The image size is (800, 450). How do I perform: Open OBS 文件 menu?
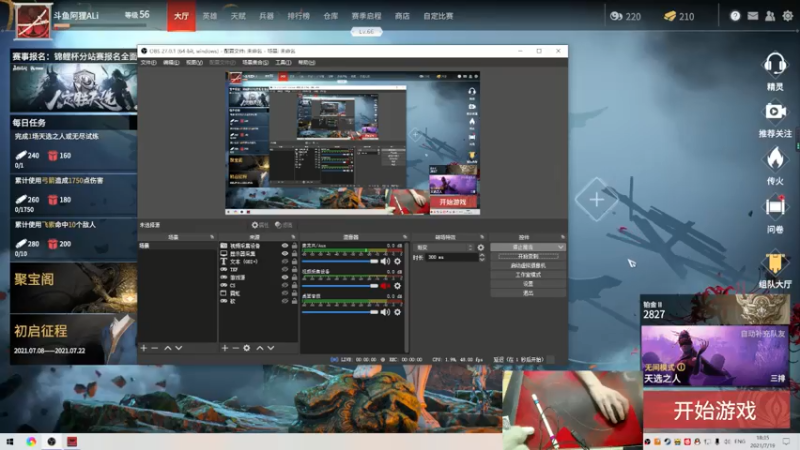click(148, 62)
